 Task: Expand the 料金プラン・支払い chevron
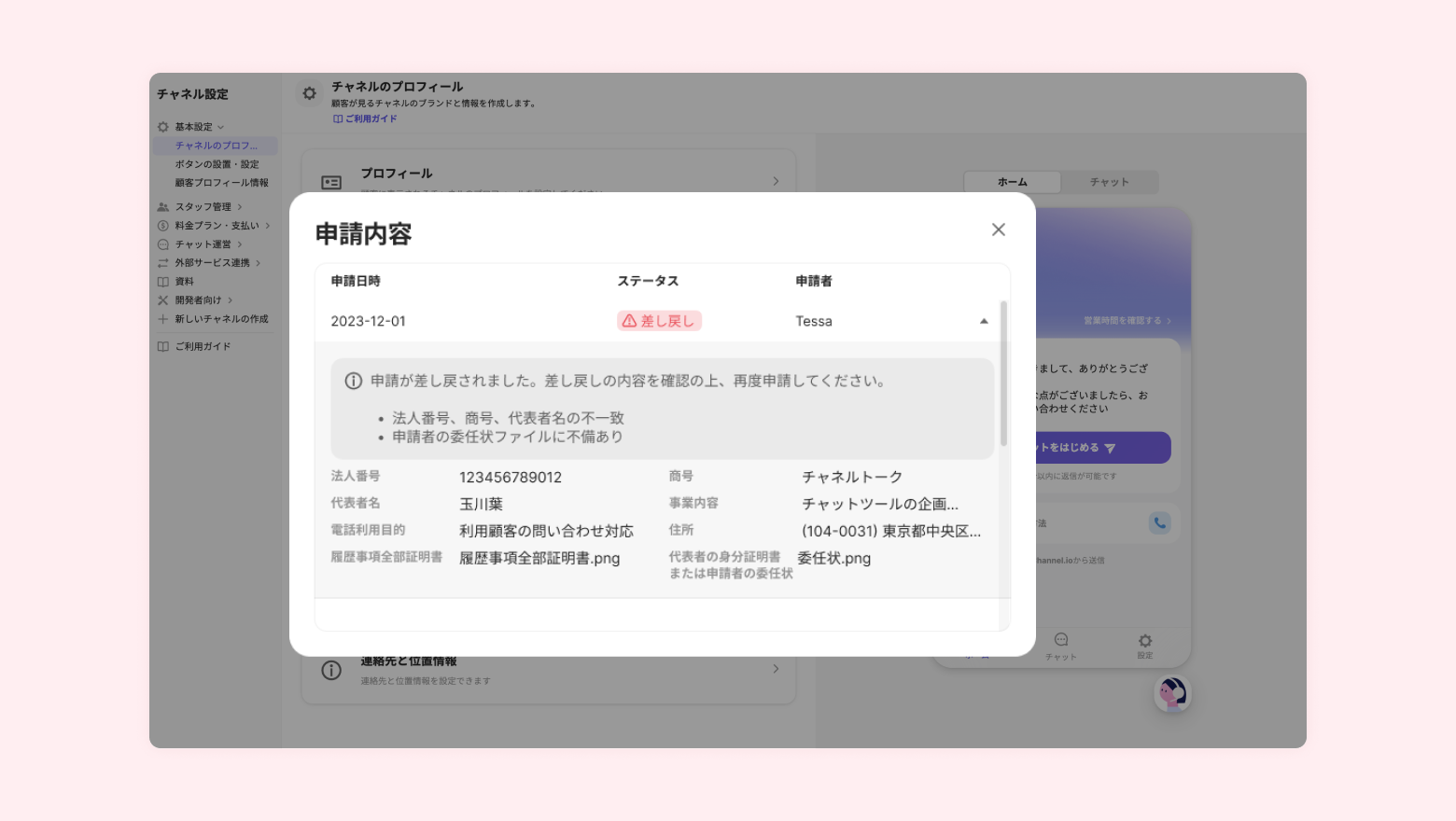(268, 226)
